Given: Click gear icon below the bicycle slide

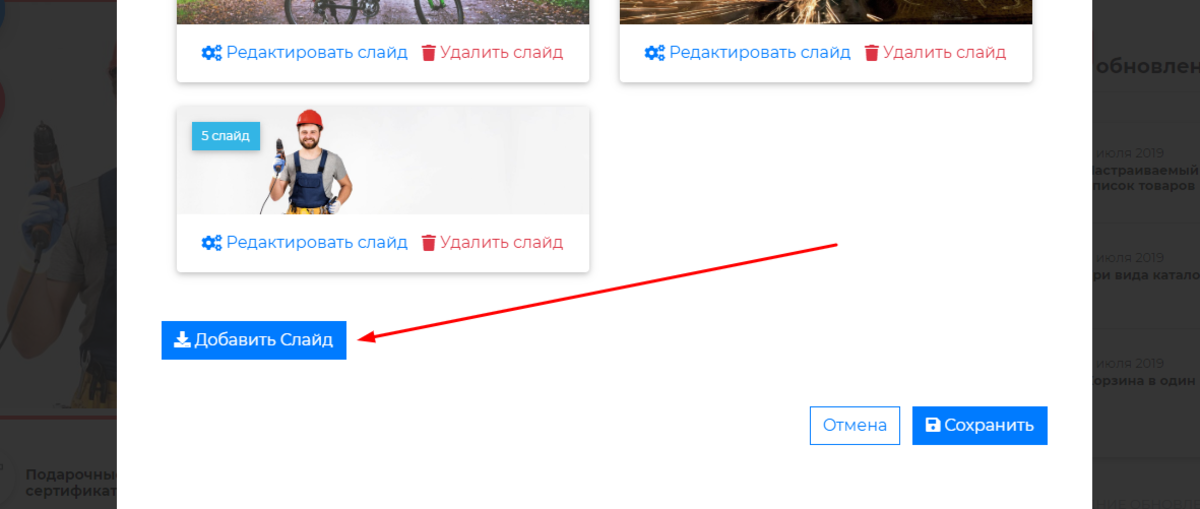Looking at the screenshot, I should click(211, 53).
